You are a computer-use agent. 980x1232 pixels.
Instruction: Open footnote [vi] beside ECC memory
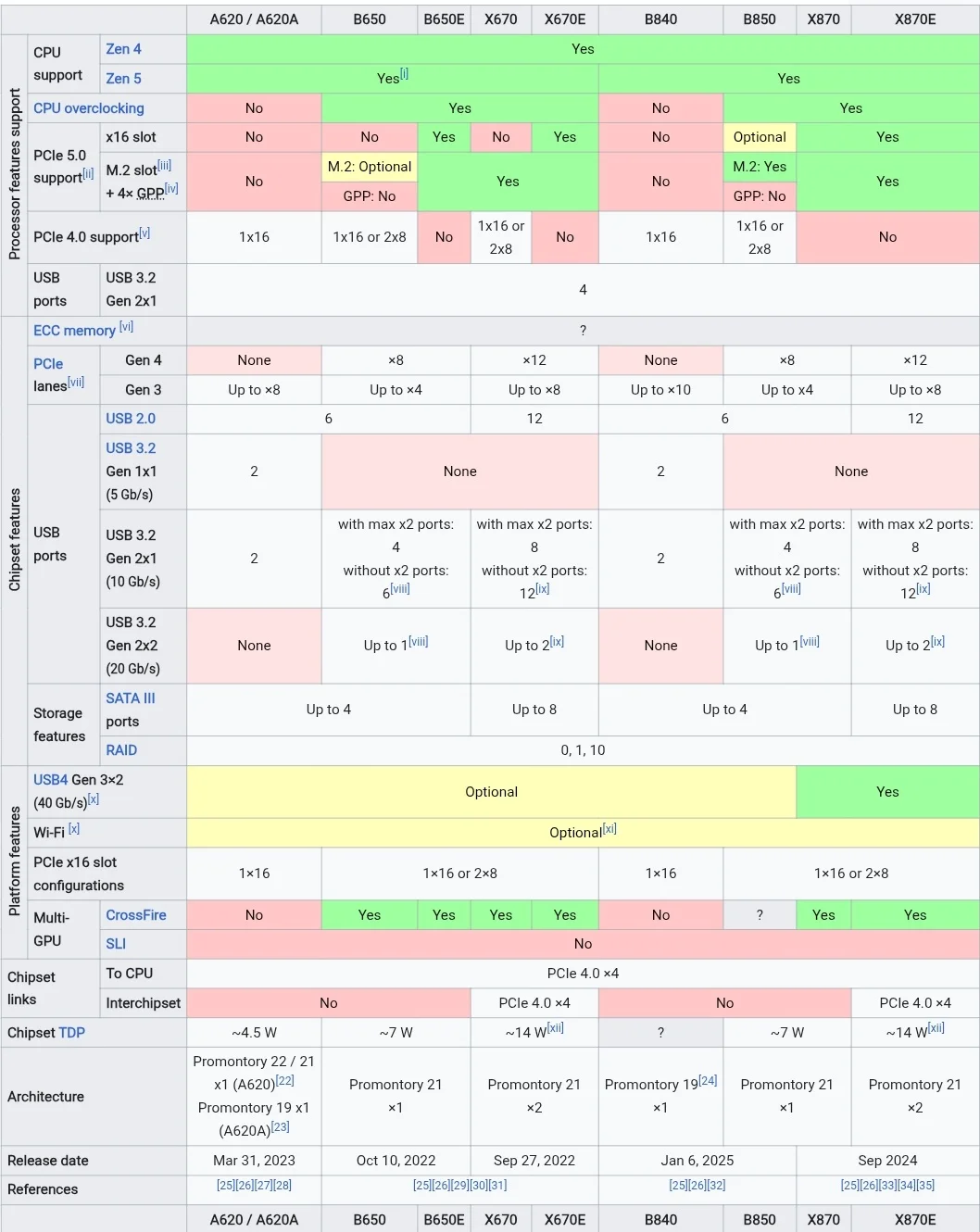pos(127,326)
